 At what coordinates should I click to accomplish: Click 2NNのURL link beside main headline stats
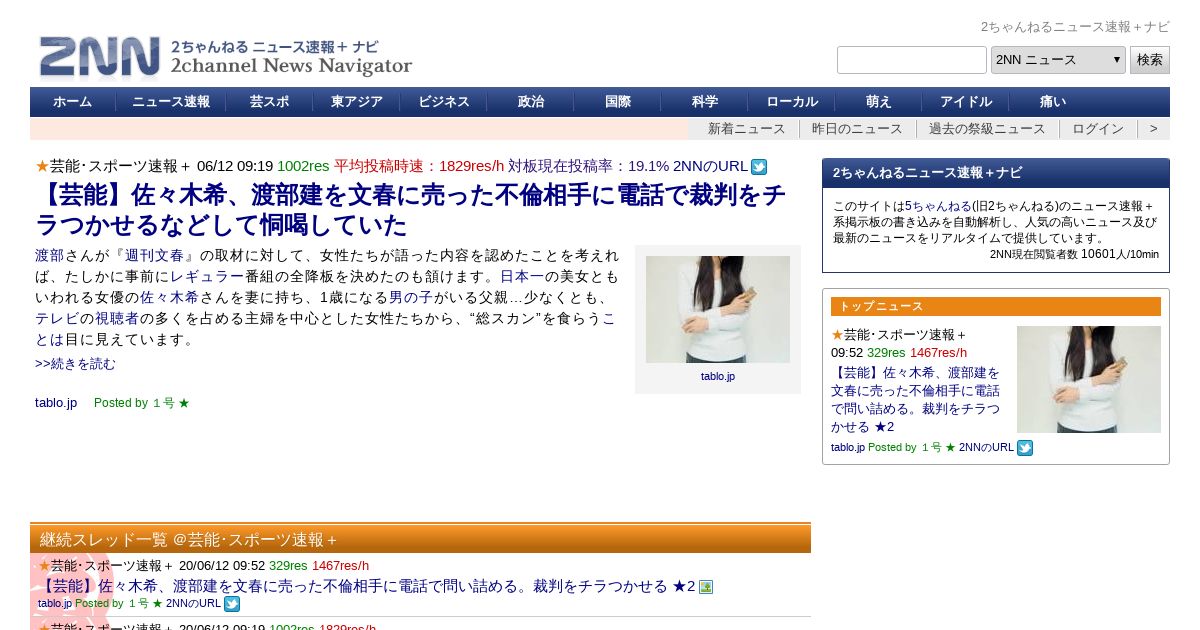click(710, 166)
